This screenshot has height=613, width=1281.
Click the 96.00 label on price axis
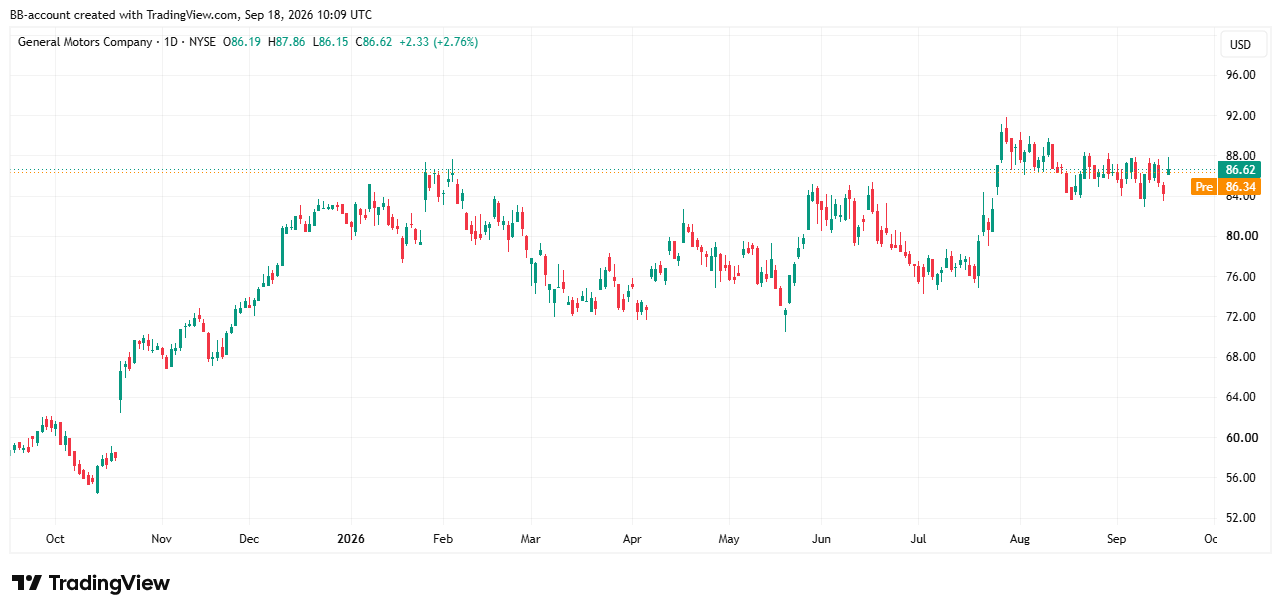[x=1240, y=75]
